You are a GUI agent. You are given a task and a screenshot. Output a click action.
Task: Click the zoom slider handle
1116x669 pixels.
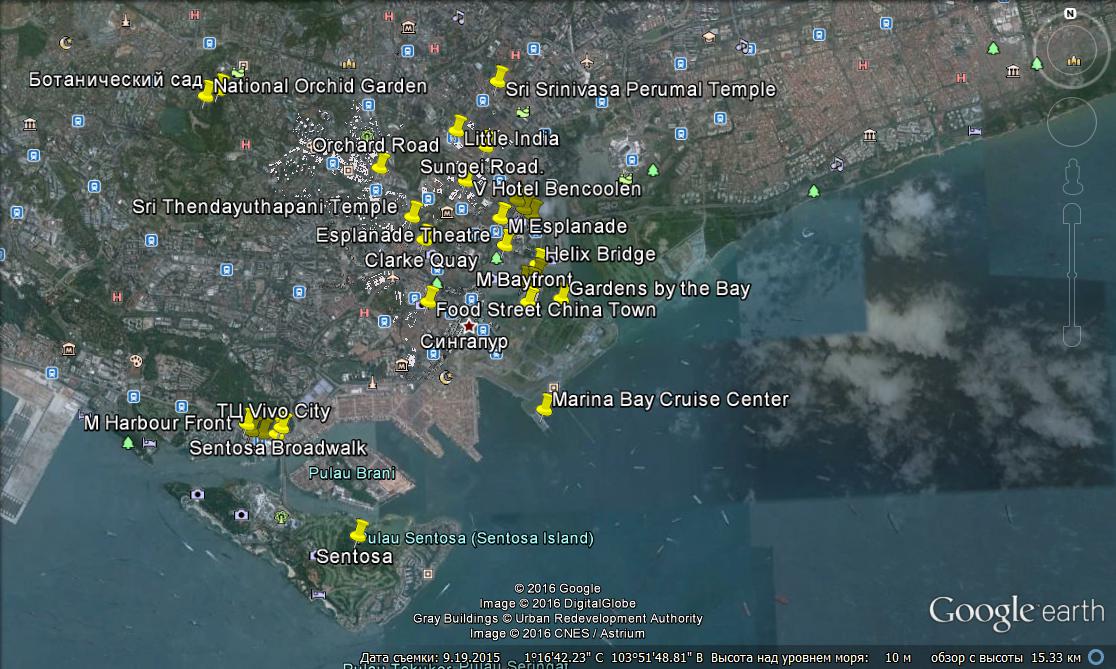tap(1072, 275)
